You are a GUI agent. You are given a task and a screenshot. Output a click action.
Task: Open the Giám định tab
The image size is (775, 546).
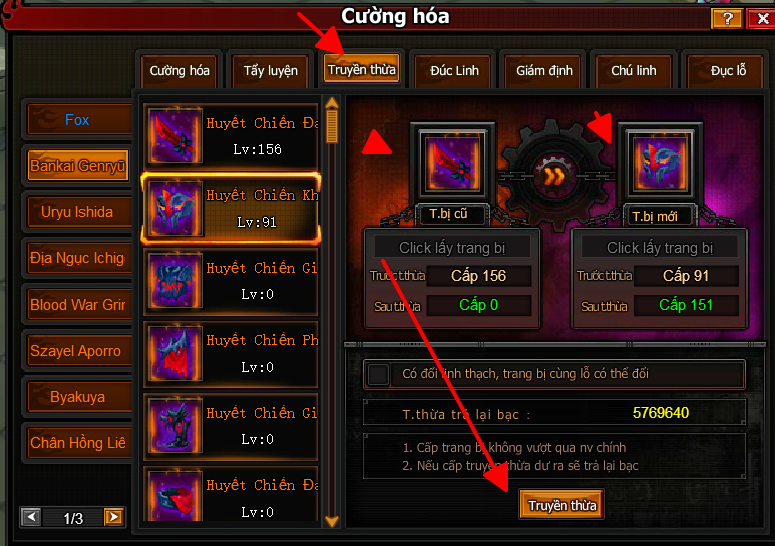(x=544, y=71)
